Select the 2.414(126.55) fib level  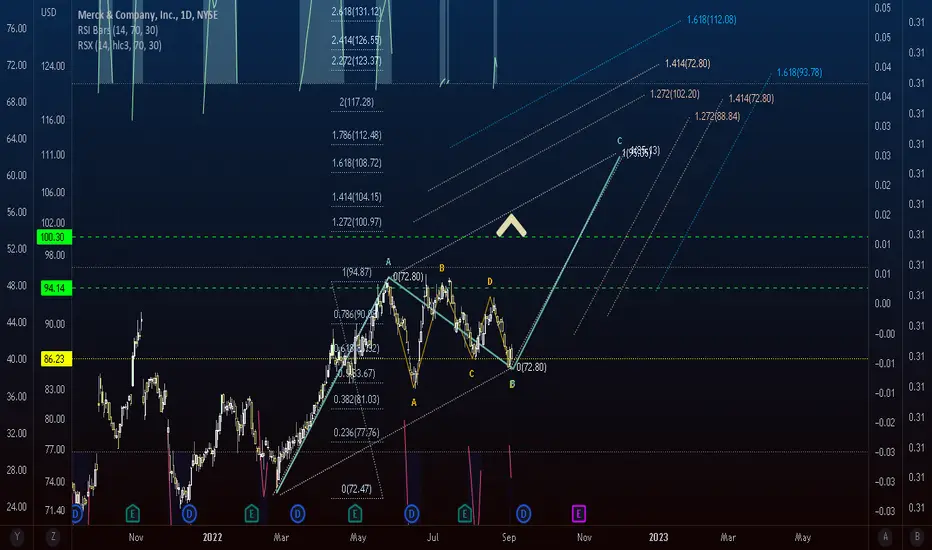pos(357,40)
